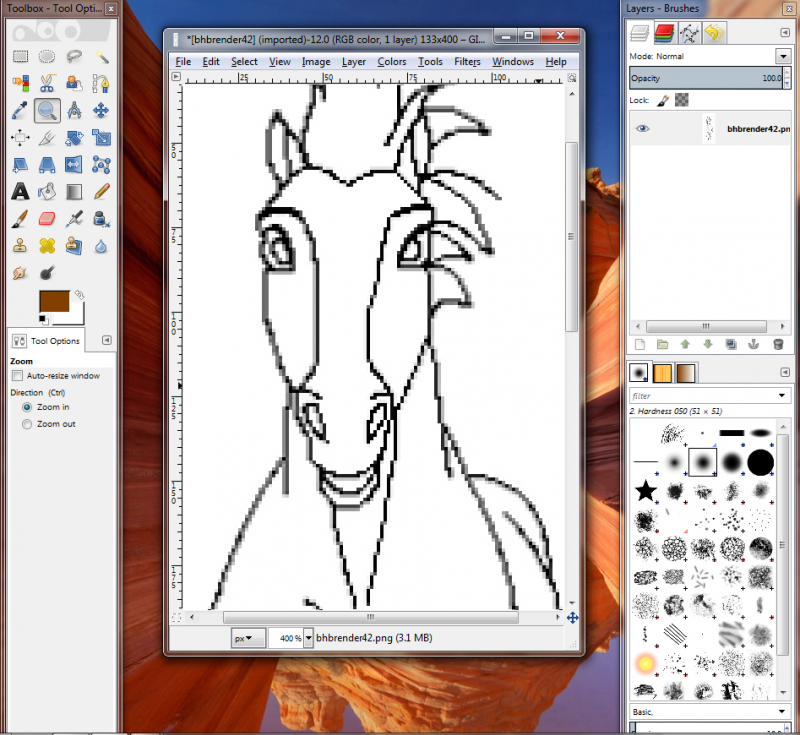Expand the brush filter dropdown
This screenshot has height=735, width=800.
pos(782,395)
